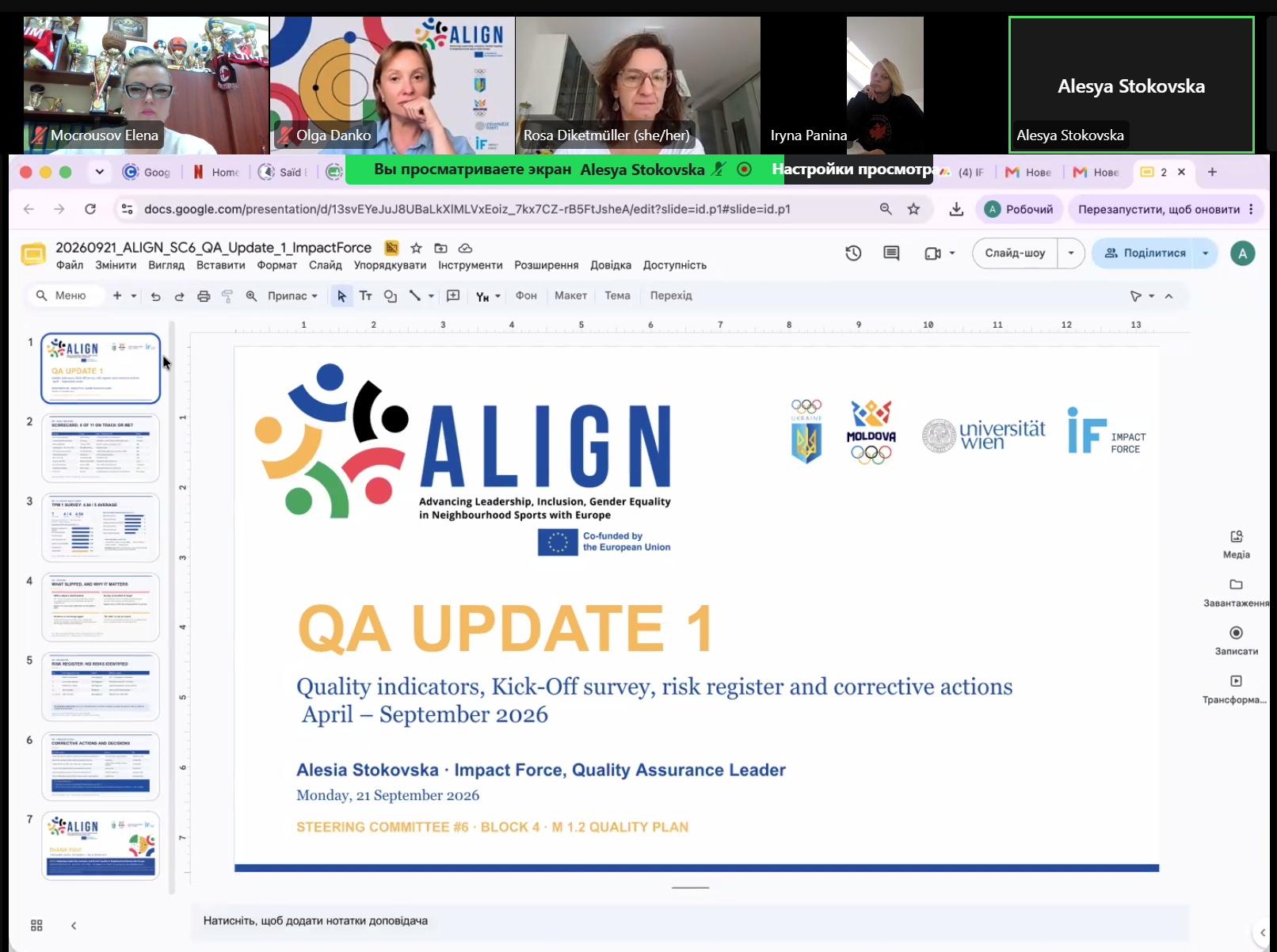Collapse the filmstrip panel arrow

(x=74, y=925)
